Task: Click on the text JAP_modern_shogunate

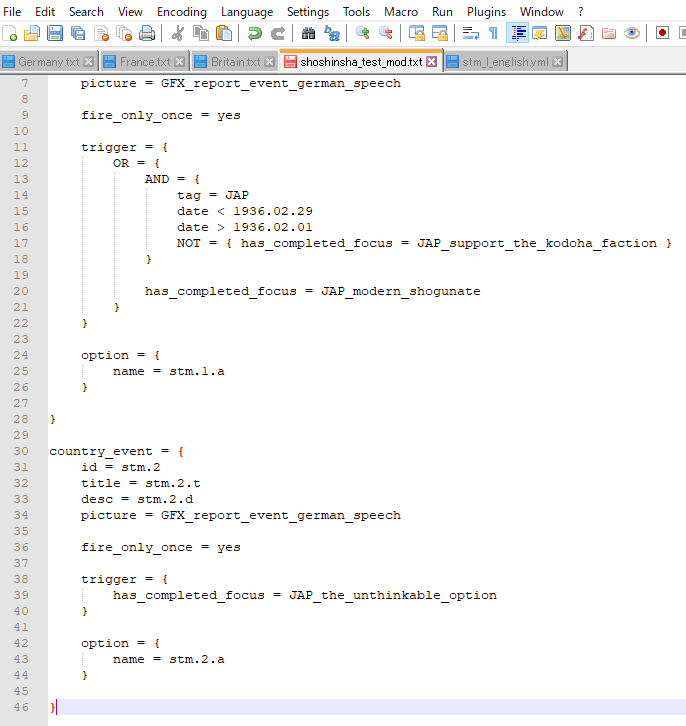Action: pyautogui.click(x=401, y=291)
